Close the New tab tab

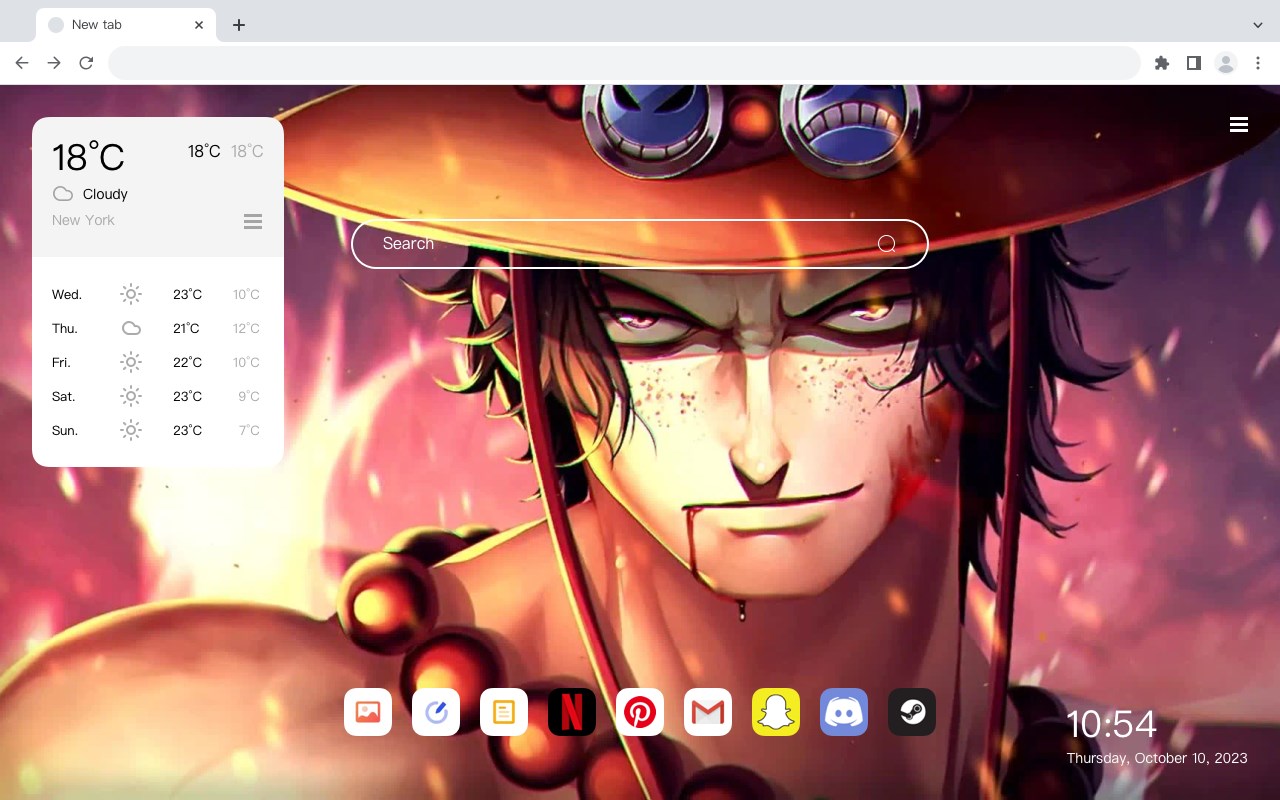[x=199, y=25]
